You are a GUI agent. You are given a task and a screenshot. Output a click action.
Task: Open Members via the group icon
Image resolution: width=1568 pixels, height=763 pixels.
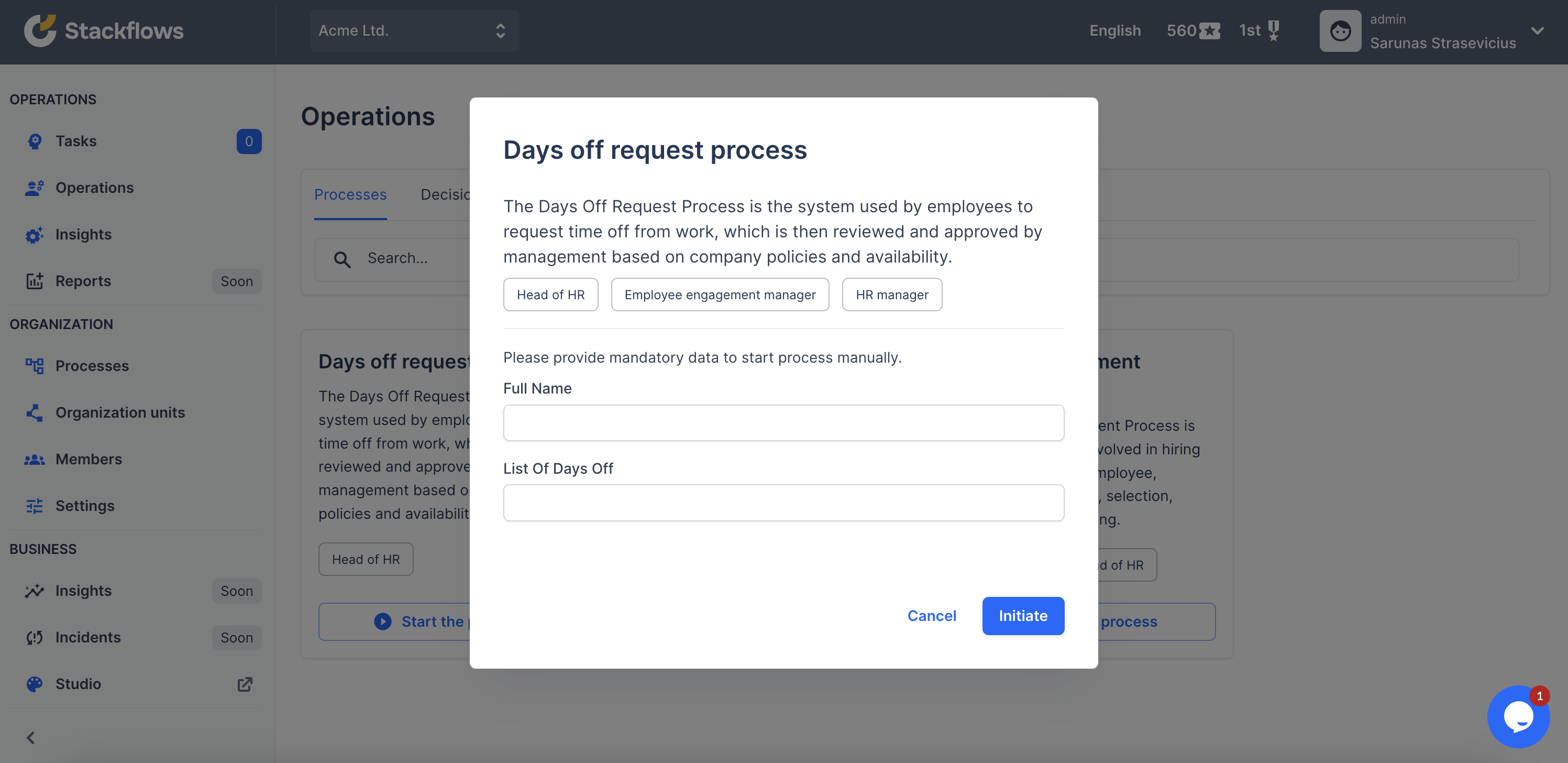[x=34, y=459]
